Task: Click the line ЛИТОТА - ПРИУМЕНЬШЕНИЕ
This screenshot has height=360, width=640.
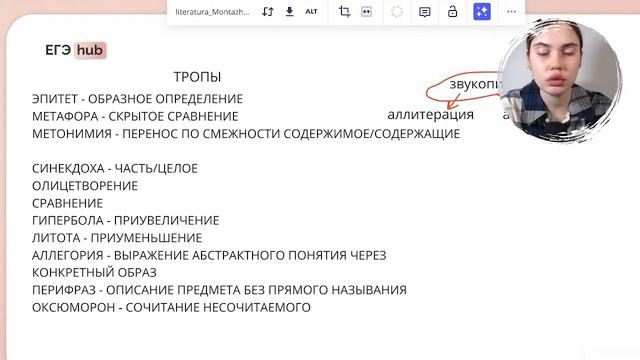Action: pyautogui.click(x=117, y=238)
